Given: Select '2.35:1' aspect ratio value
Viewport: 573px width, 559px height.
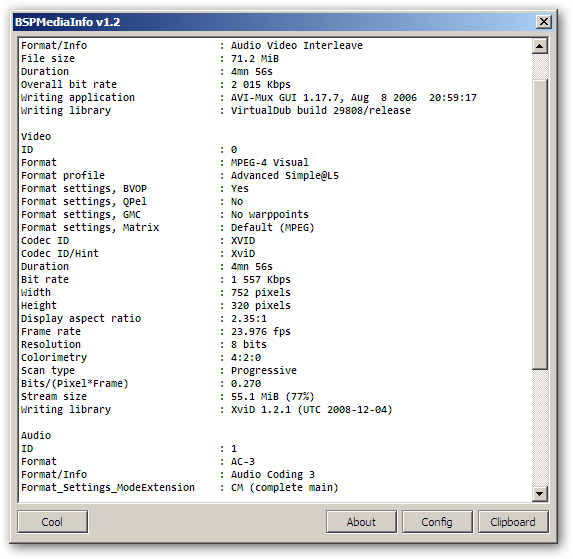Looking at the screenshot, I should (248, 319).
